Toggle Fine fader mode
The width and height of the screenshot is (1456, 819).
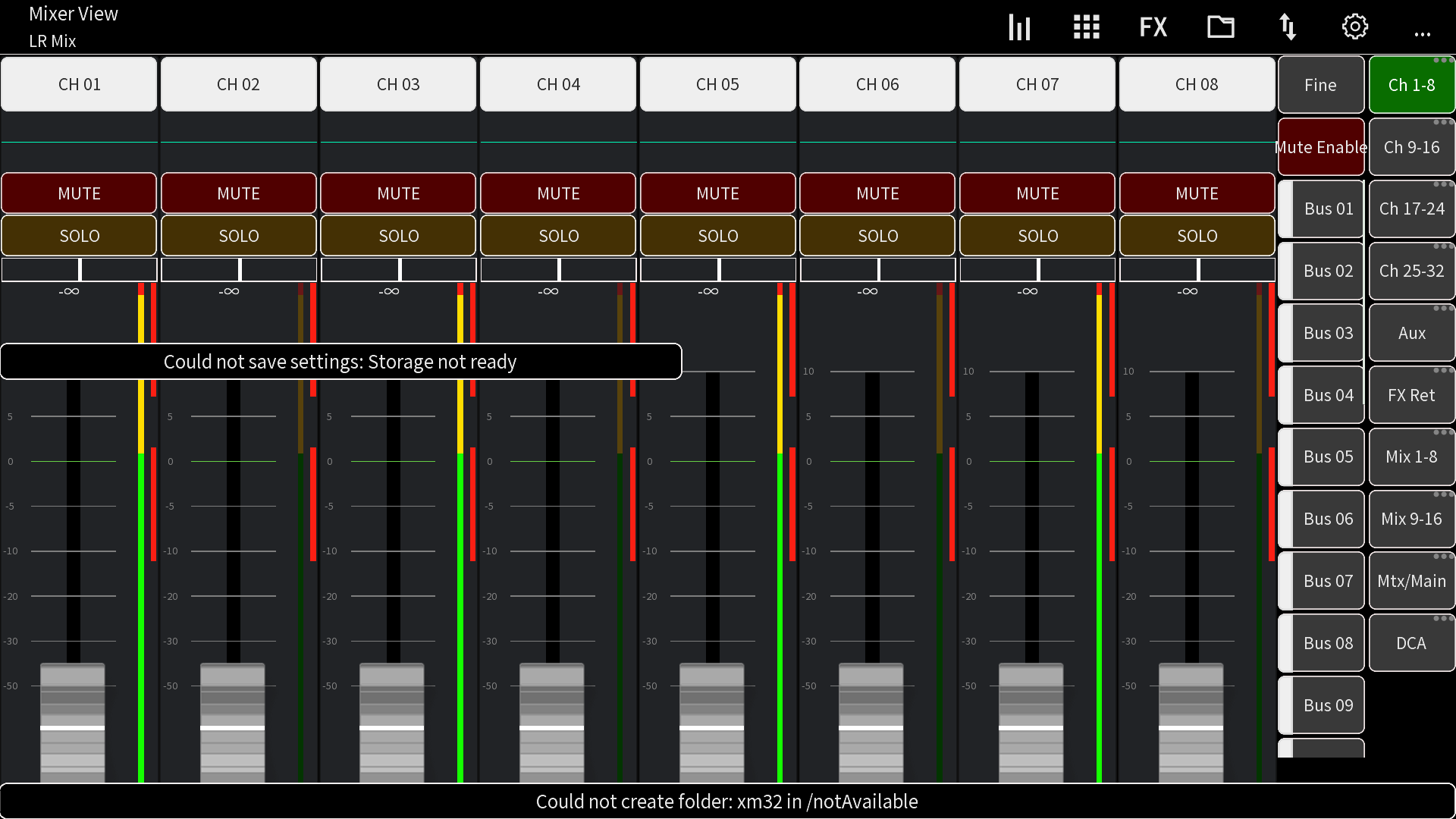1321,84
